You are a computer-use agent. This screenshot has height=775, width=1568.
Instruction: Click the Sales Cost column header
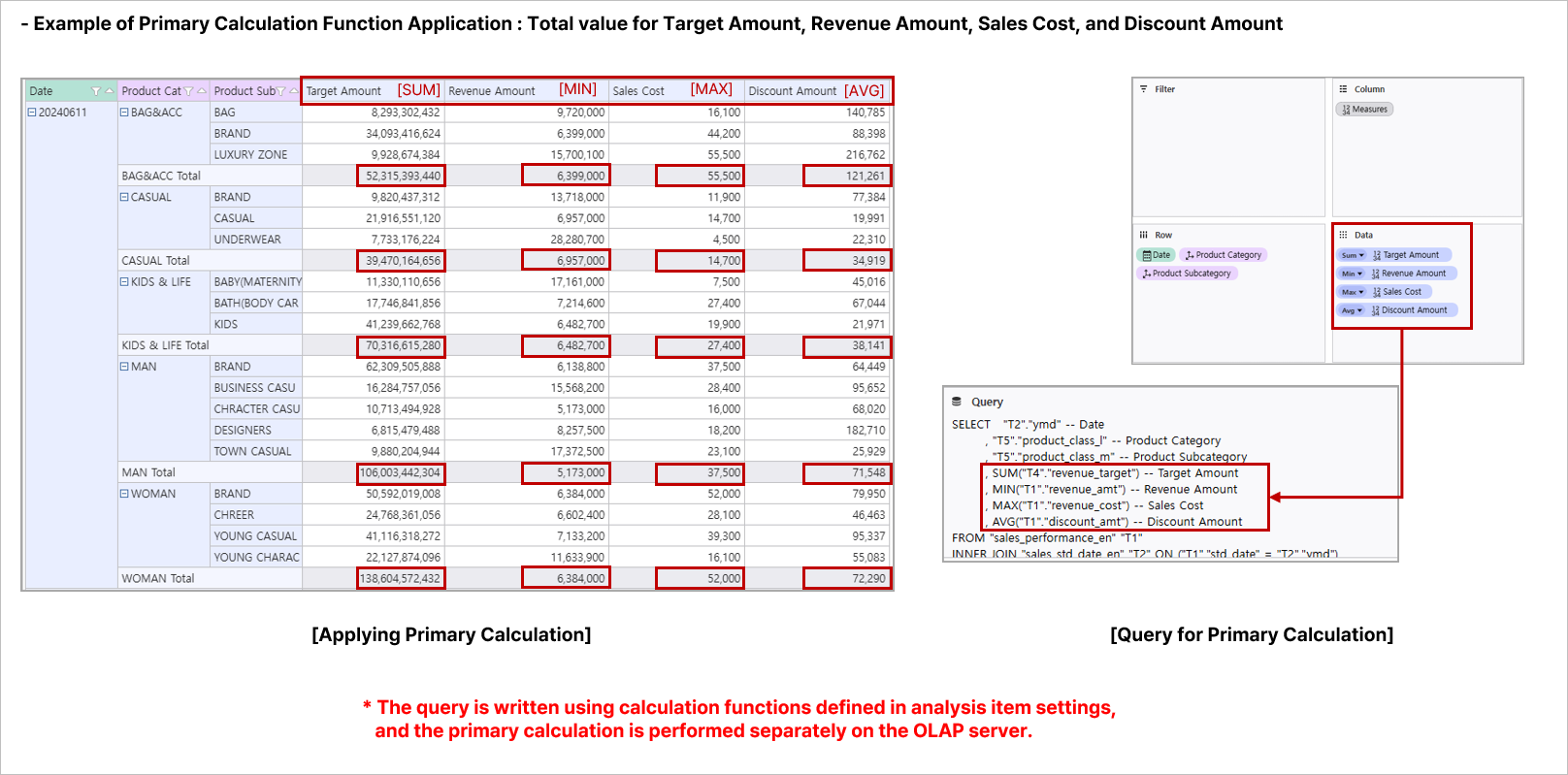675,91
